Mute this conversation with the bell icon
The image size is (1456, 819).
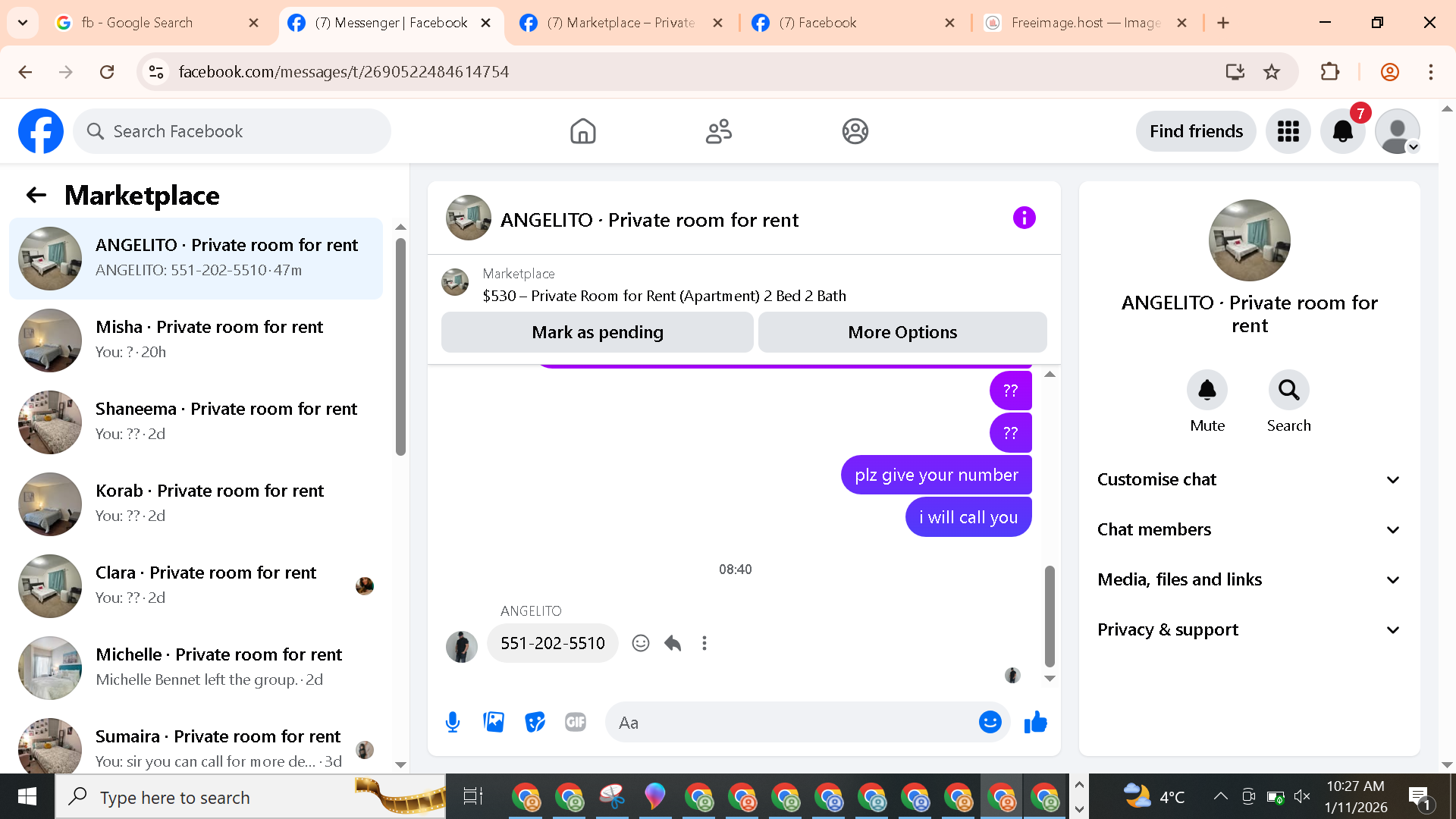pyautogui.click(x=1207, y=390)
